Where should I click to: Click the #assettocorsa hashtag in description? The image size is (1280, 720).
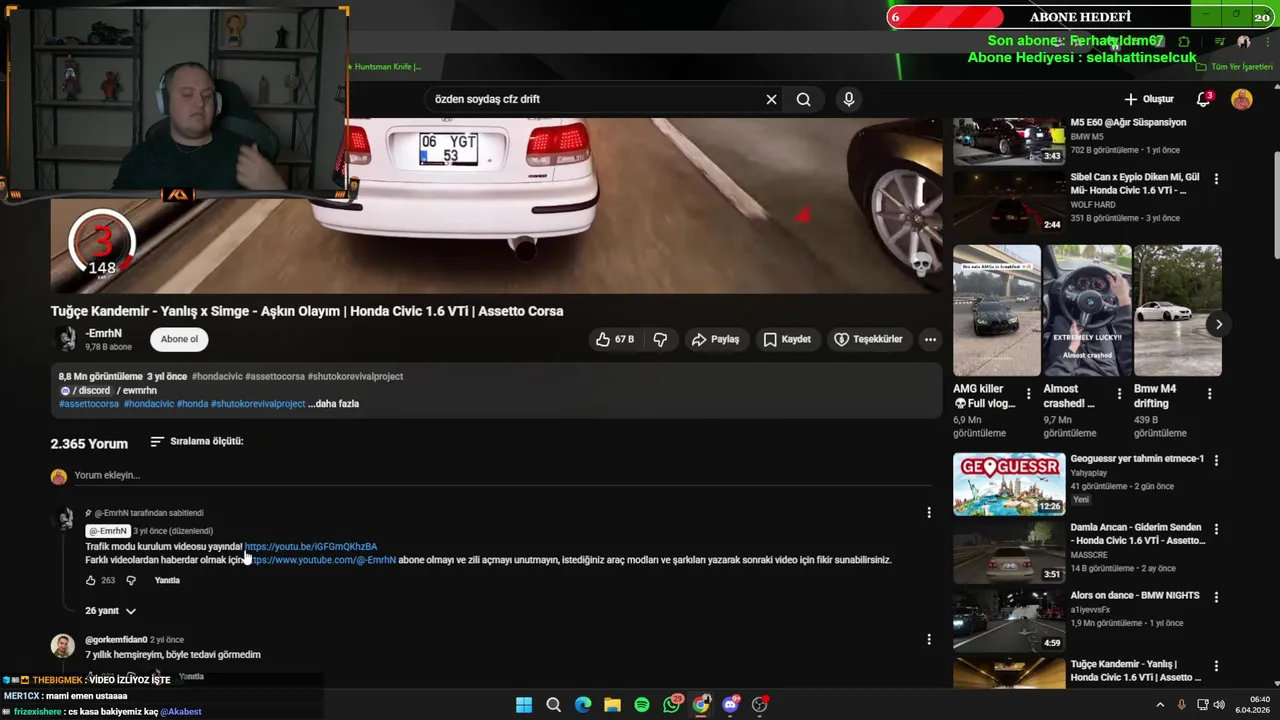89,404
